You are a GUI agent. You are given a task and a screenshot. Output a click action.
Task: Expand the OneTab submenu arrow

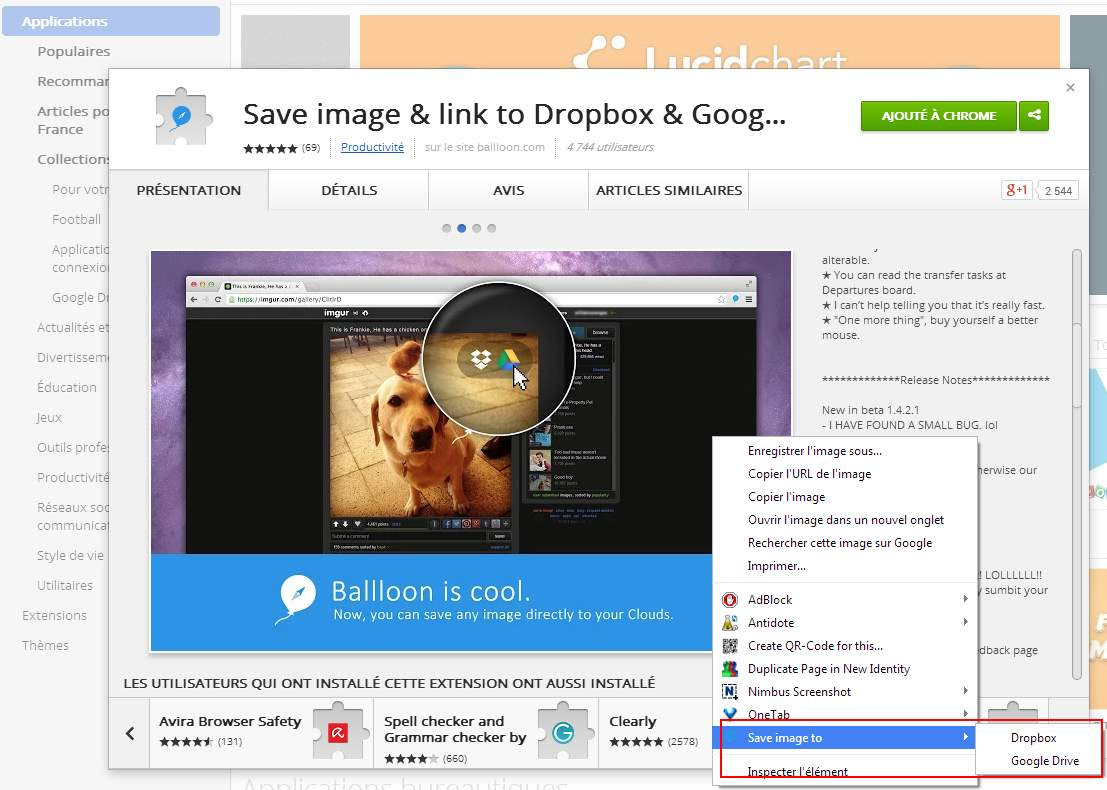965,714
